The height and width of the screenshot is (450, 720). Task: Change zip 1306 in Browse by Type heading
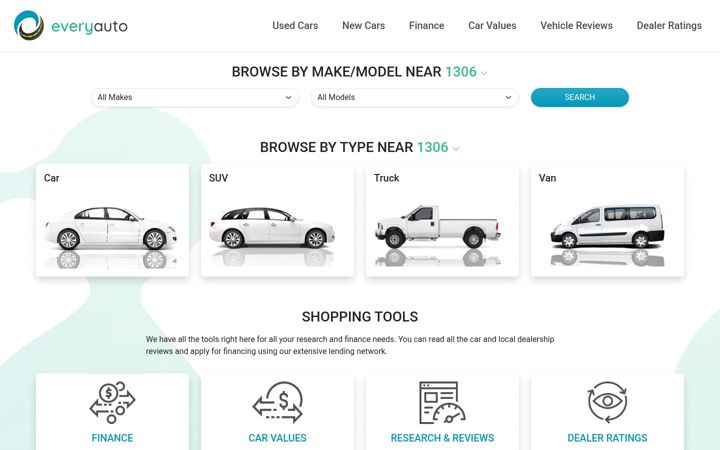click(438, 147)
